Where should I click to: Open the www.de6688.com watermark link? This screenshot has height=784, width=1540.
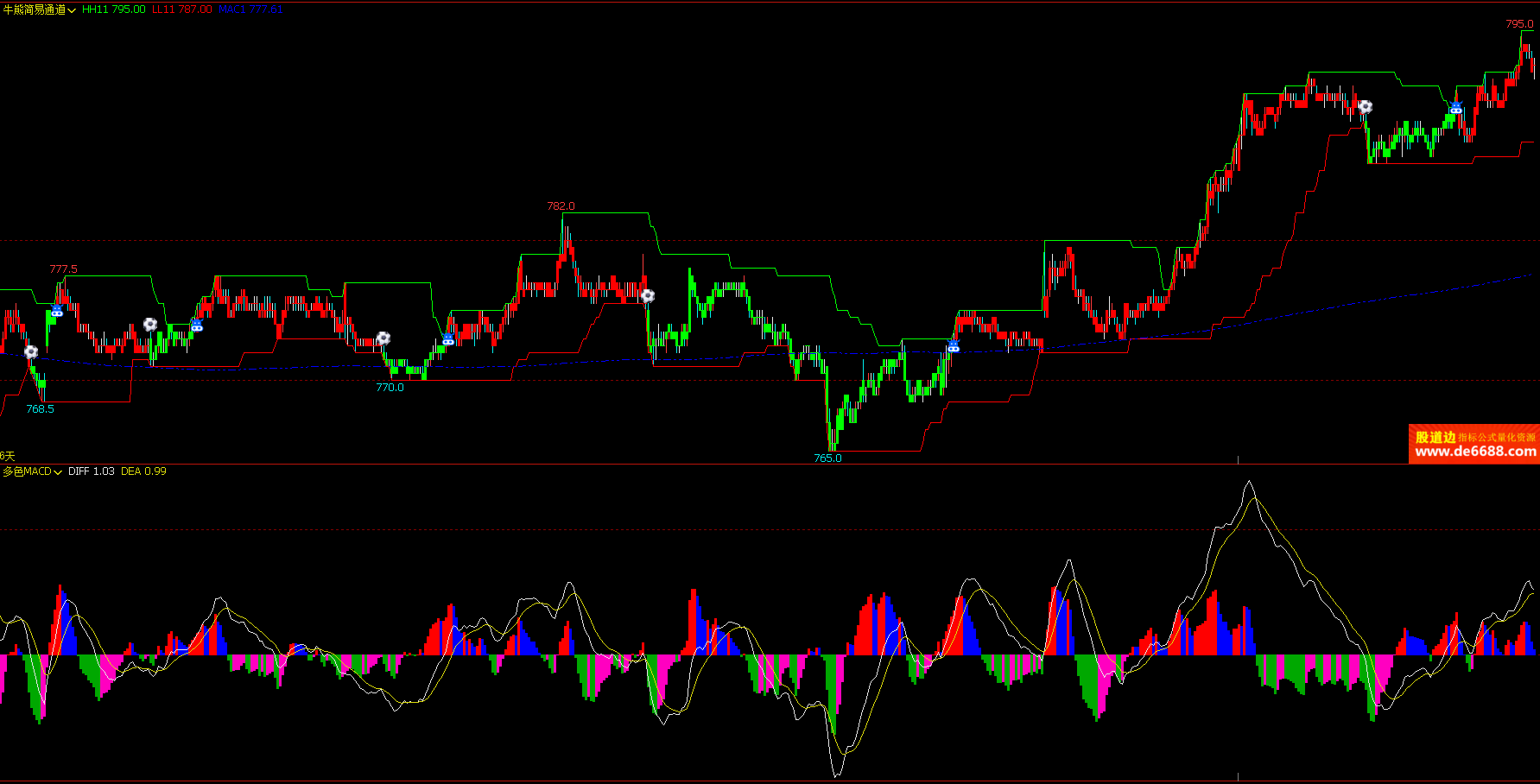click(x=1475, y=451)
